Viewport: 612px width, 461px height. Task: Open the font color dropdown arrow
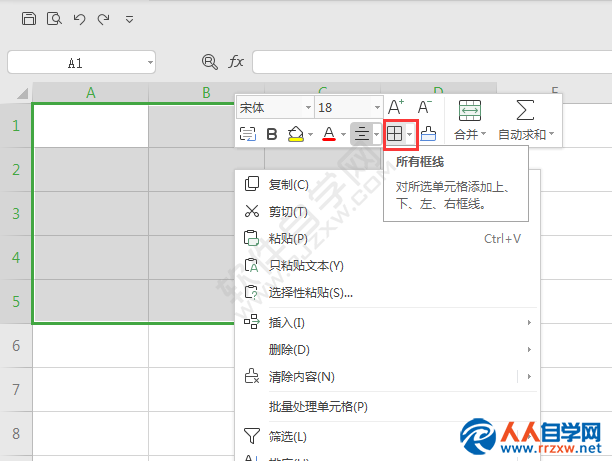343,134
